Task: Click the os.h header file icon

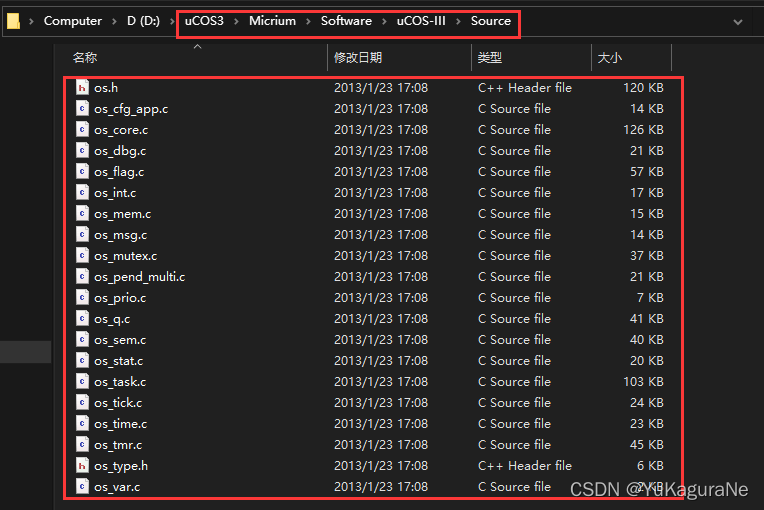Action: 82,88
